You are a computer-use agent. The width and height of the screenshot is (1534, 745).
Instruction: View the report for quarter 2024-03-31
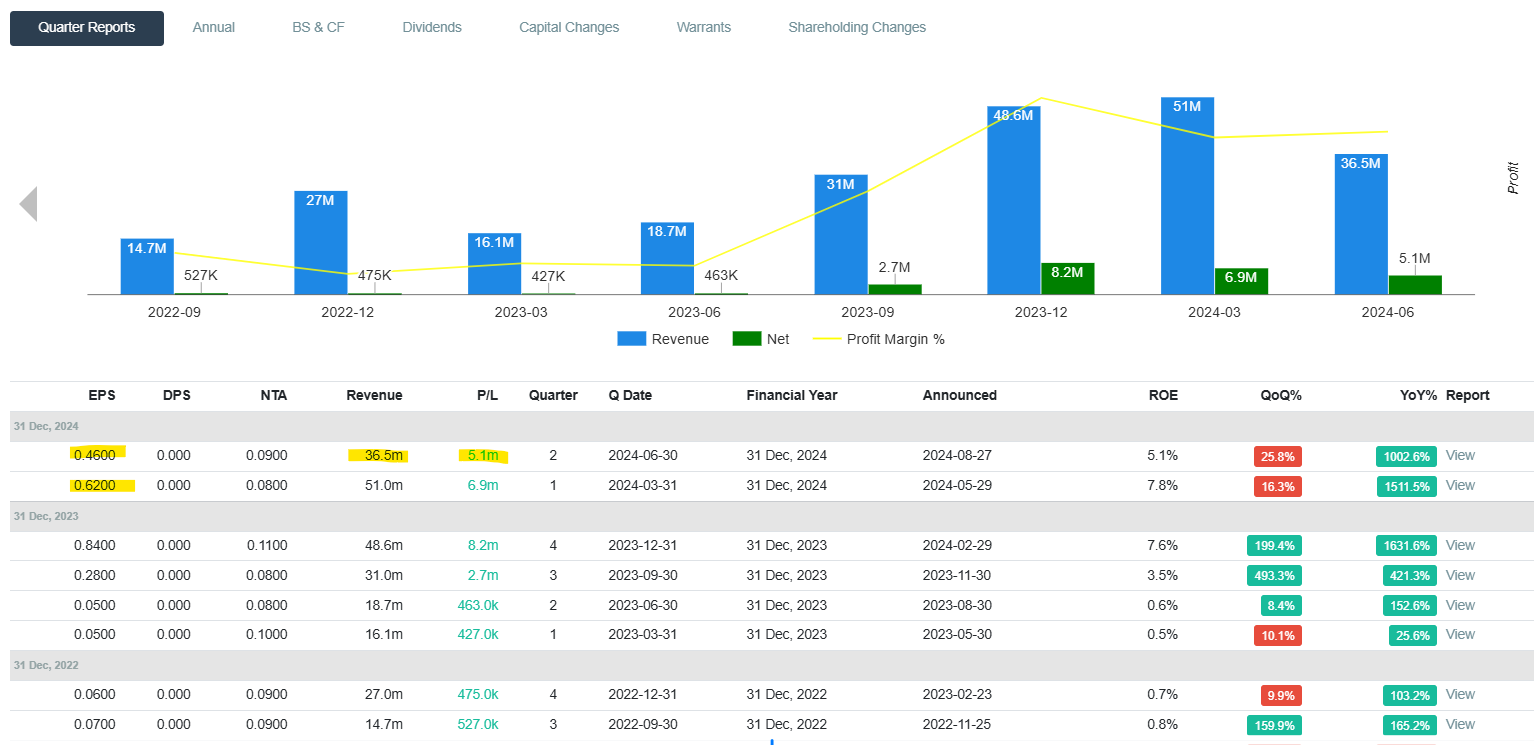[x=1460, y=485]
